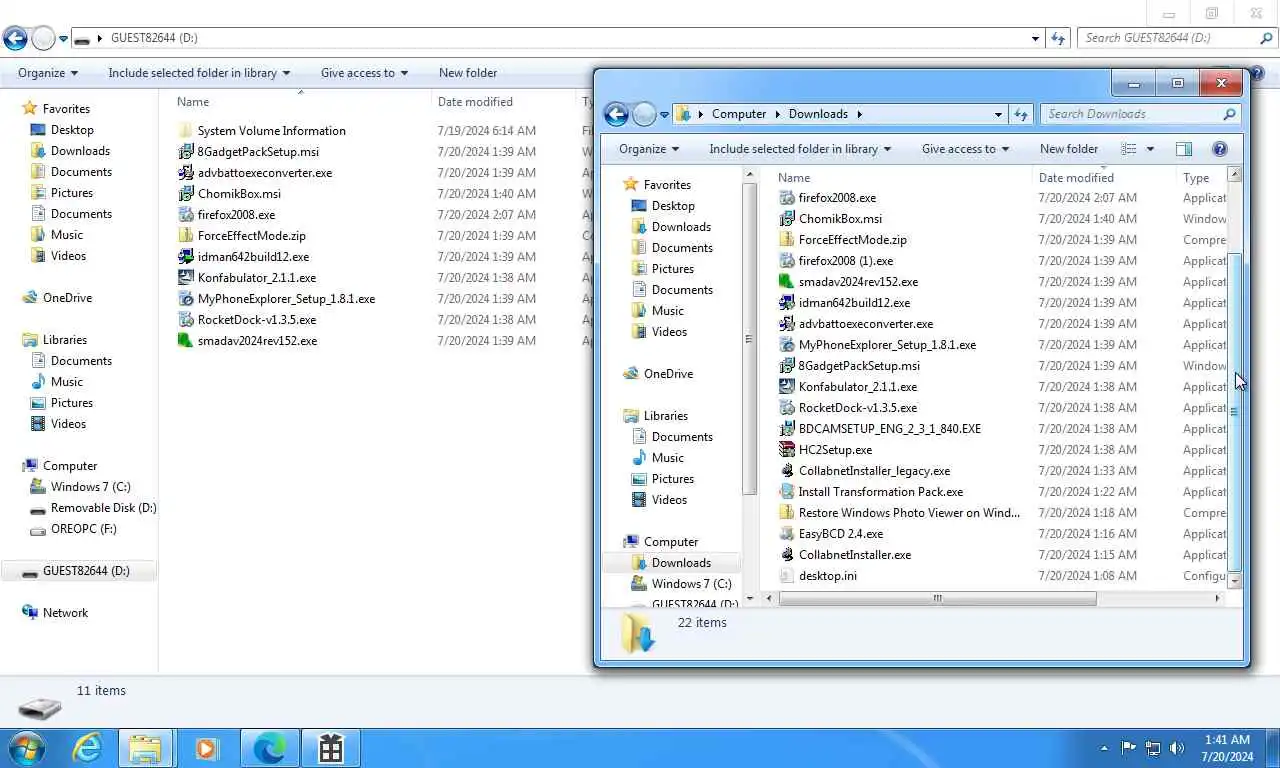Select idman642build12.exe icon in Downloads list

787,303
